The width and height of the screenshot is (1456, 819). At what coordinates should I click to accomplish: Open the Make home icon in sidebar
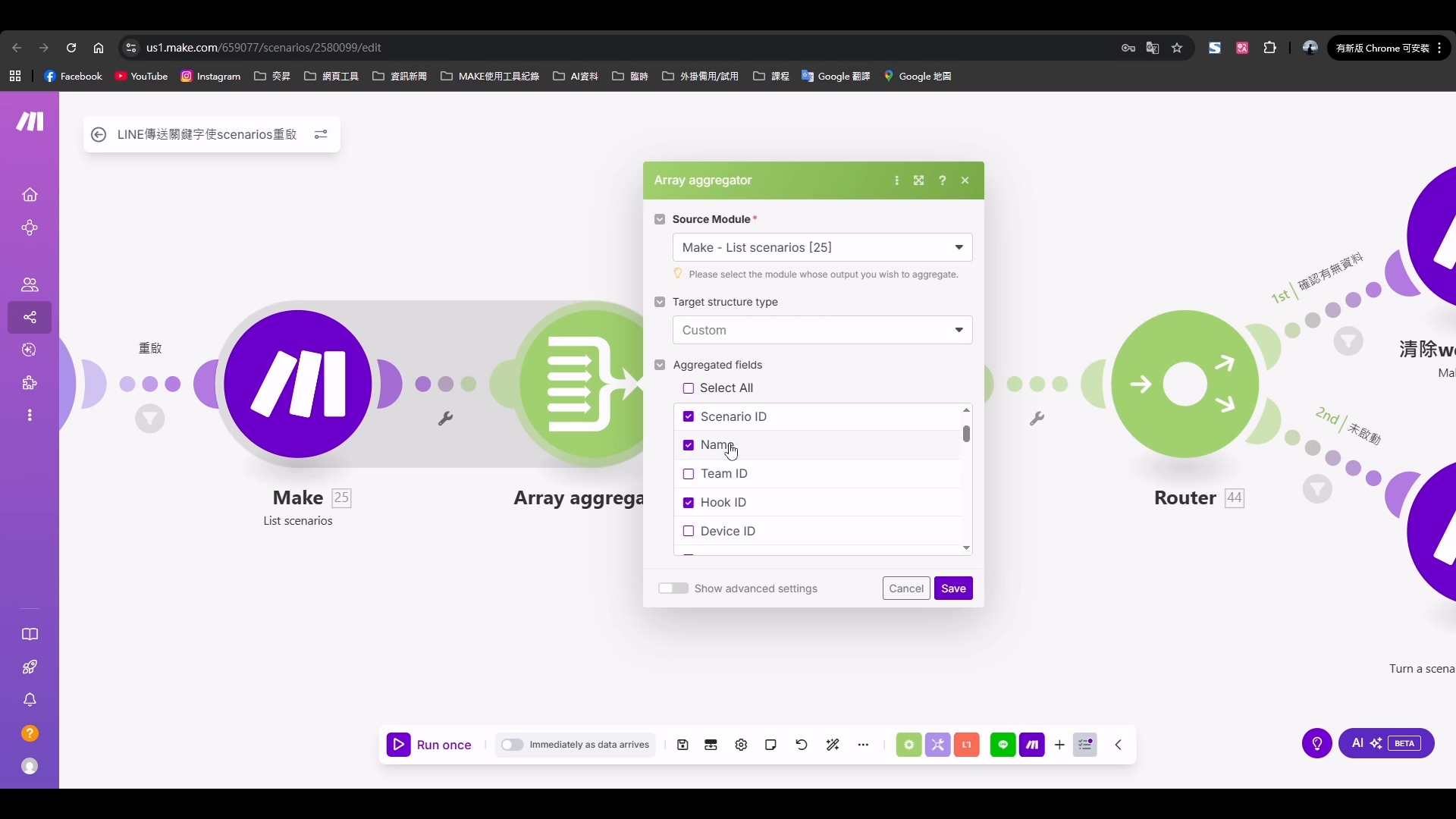[30, 195]
